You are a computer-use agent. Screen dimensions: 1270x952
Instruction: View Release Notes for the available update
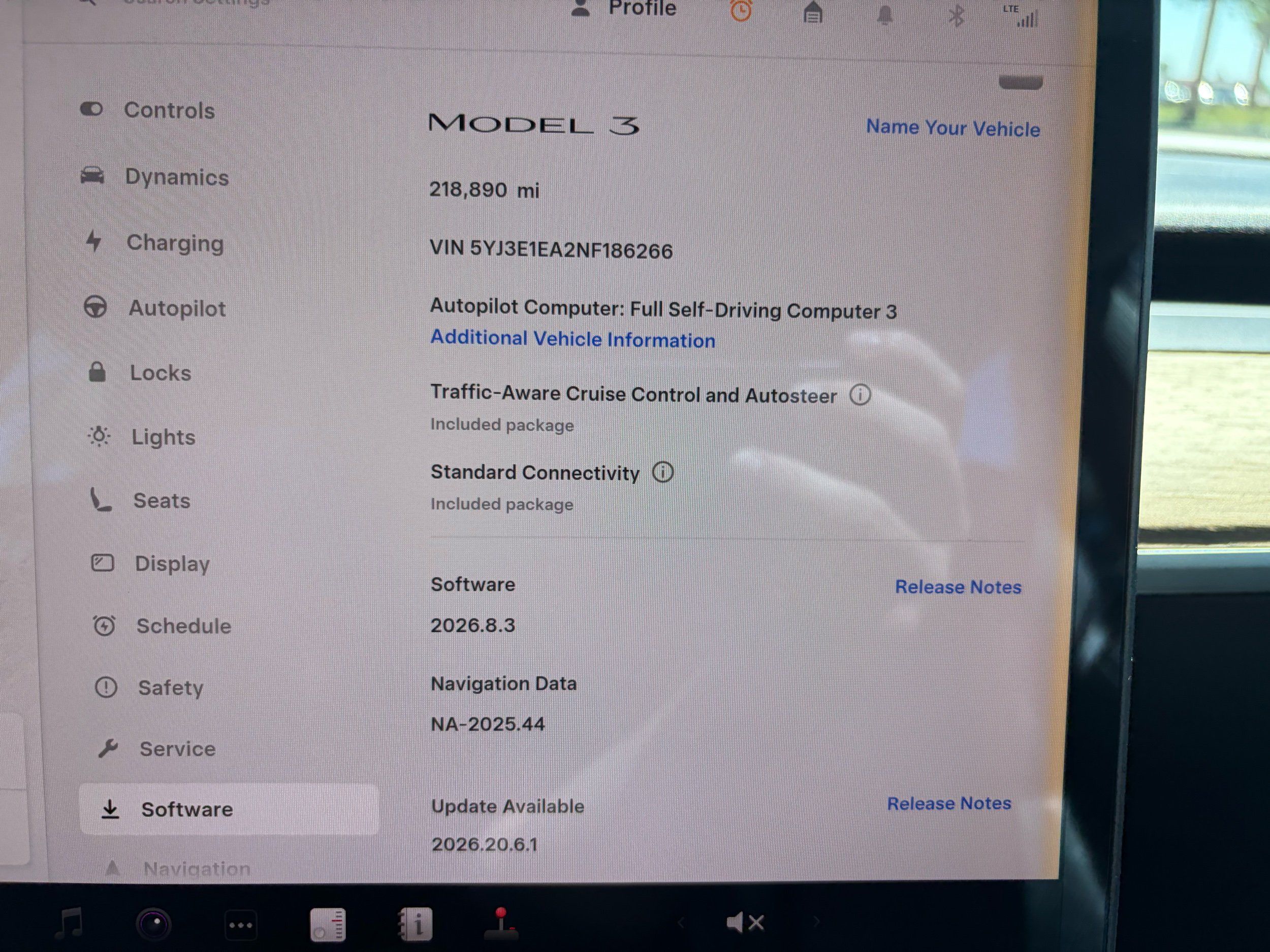[949, 803]
